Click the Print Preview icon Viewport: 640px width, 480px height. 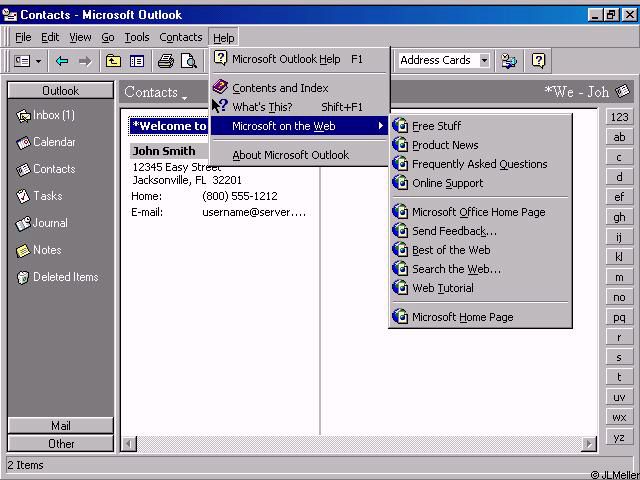[188, 61]
